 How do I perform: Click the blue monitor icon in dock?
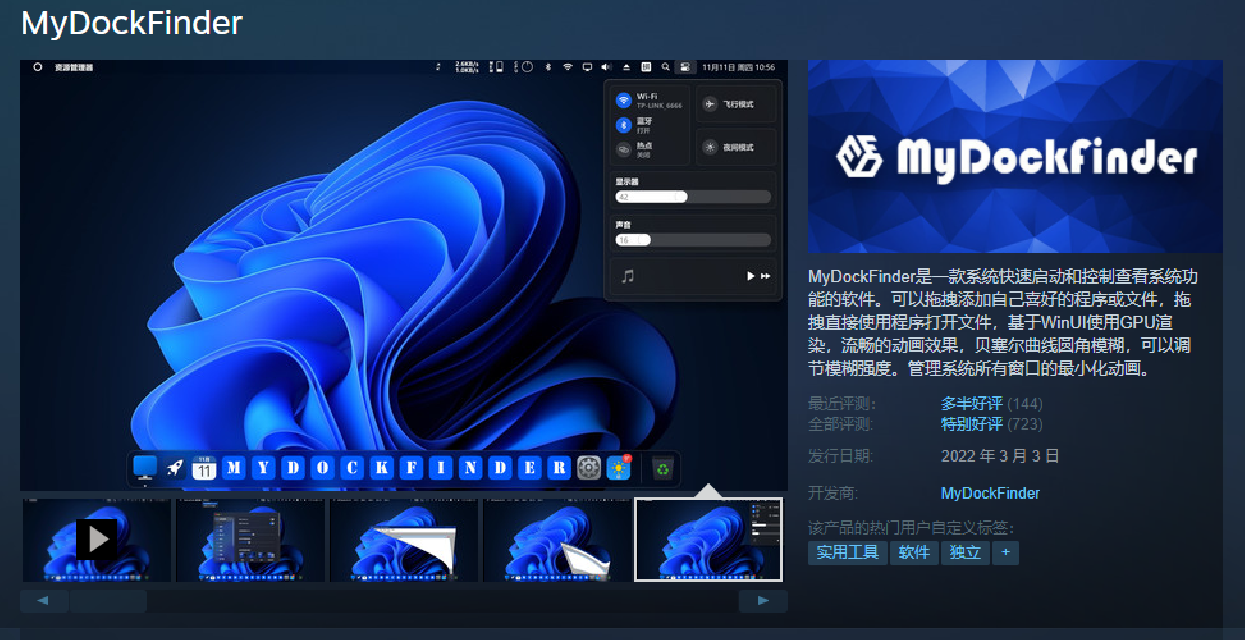pyautogui.click(x=146, y=467)
